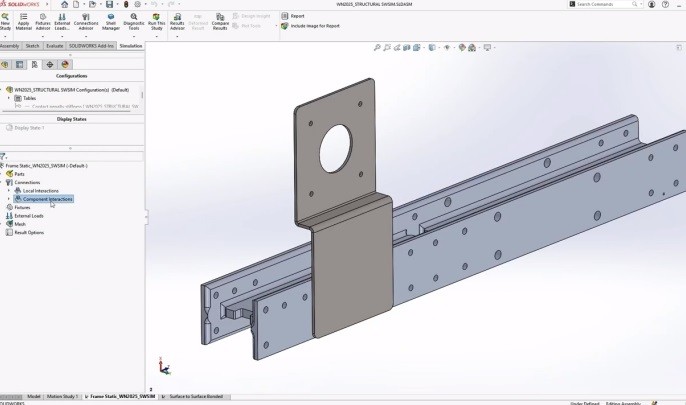Open the Fixtures Advisor tool

(43, 22)
